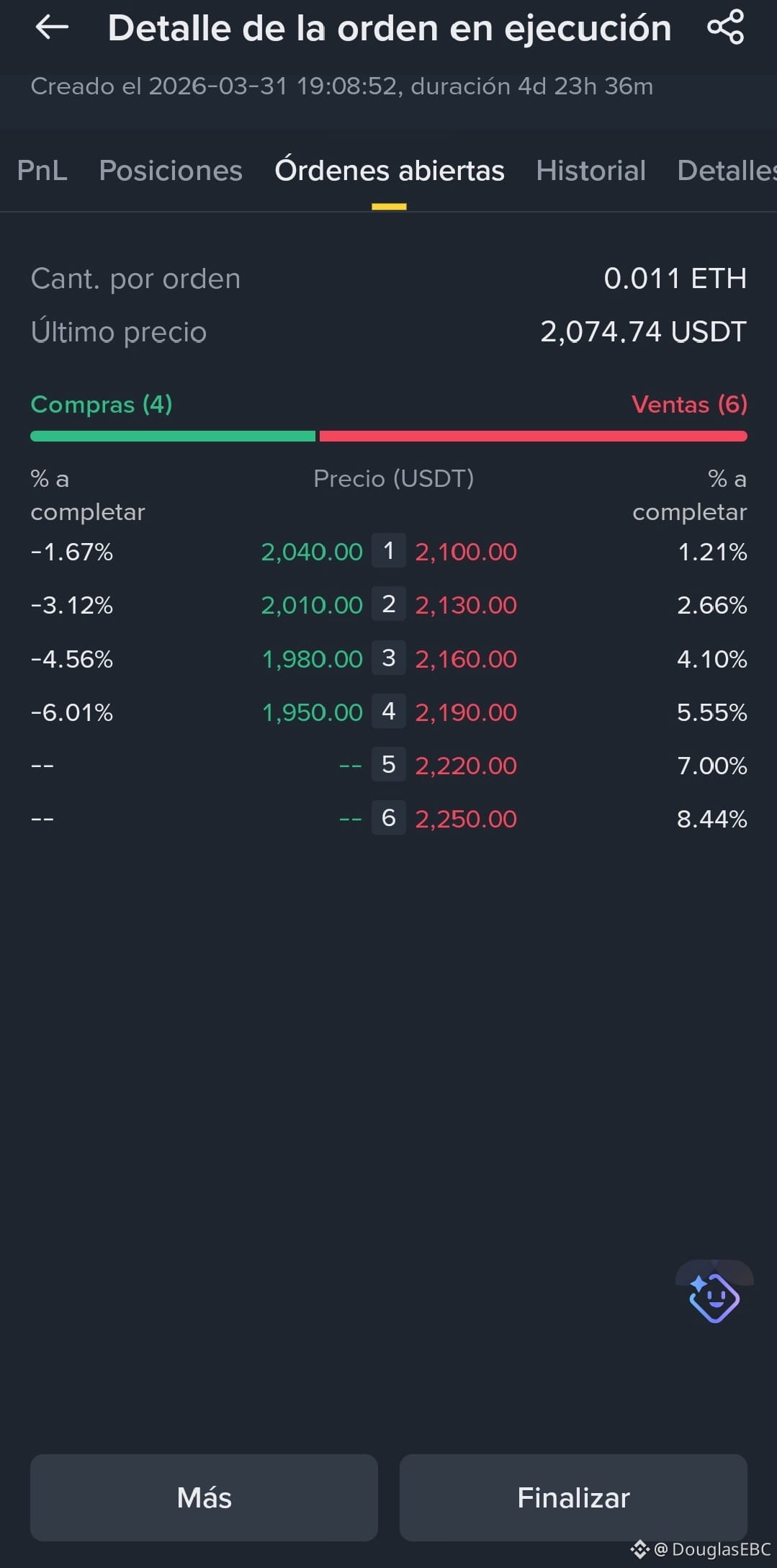Click the green buy portion of the ratio bar

pos(173,436)
